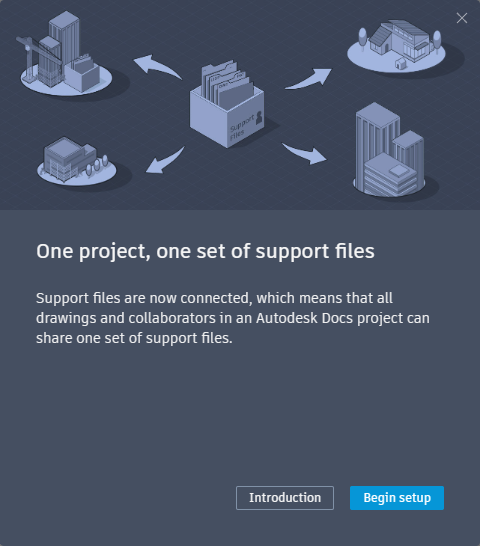Click the arrow pointing to the crane site

coord(157,66)
